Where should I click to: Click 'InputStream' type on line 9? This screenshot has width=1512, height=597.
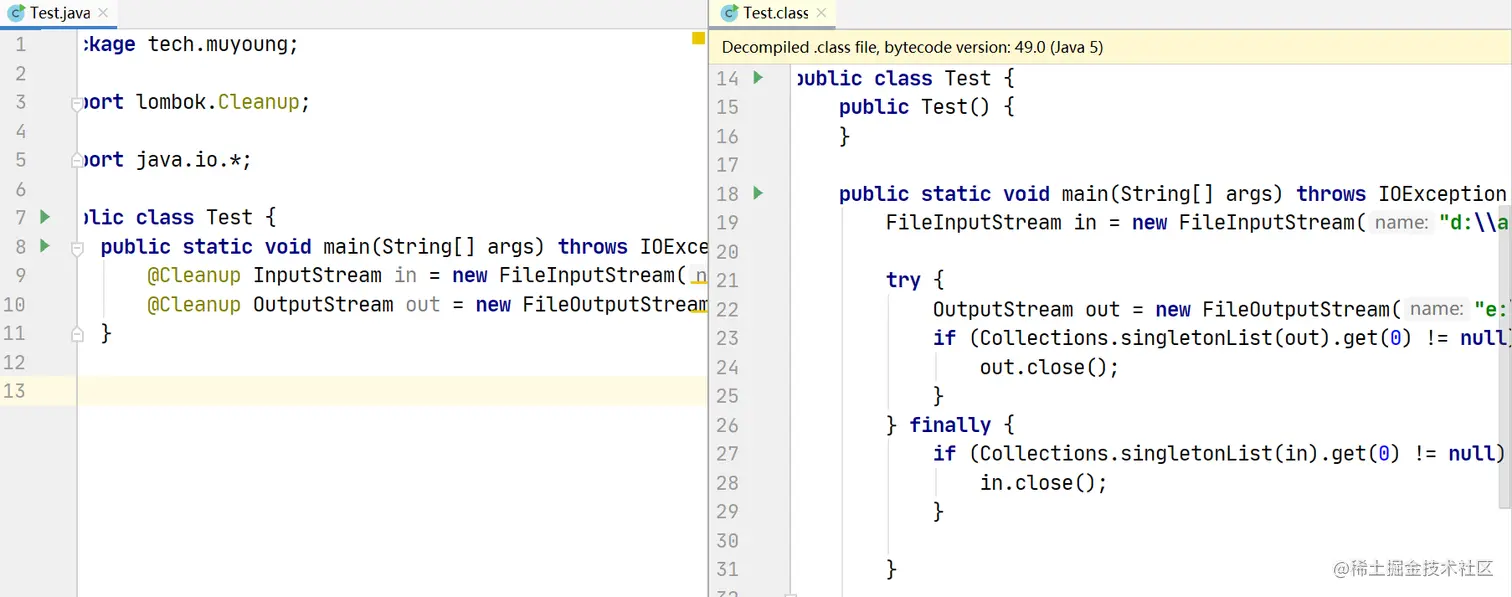(317, 275)
